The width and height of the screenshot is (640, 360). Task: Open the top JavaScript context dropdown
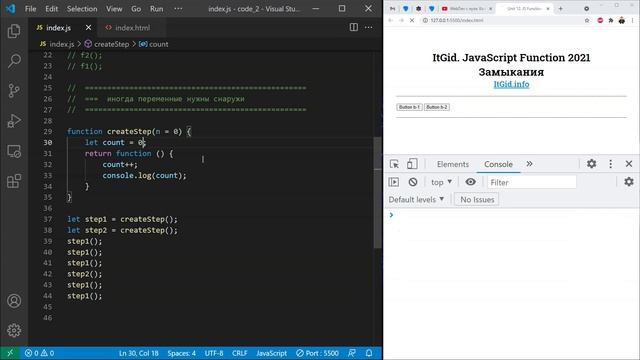coord(441,182)
